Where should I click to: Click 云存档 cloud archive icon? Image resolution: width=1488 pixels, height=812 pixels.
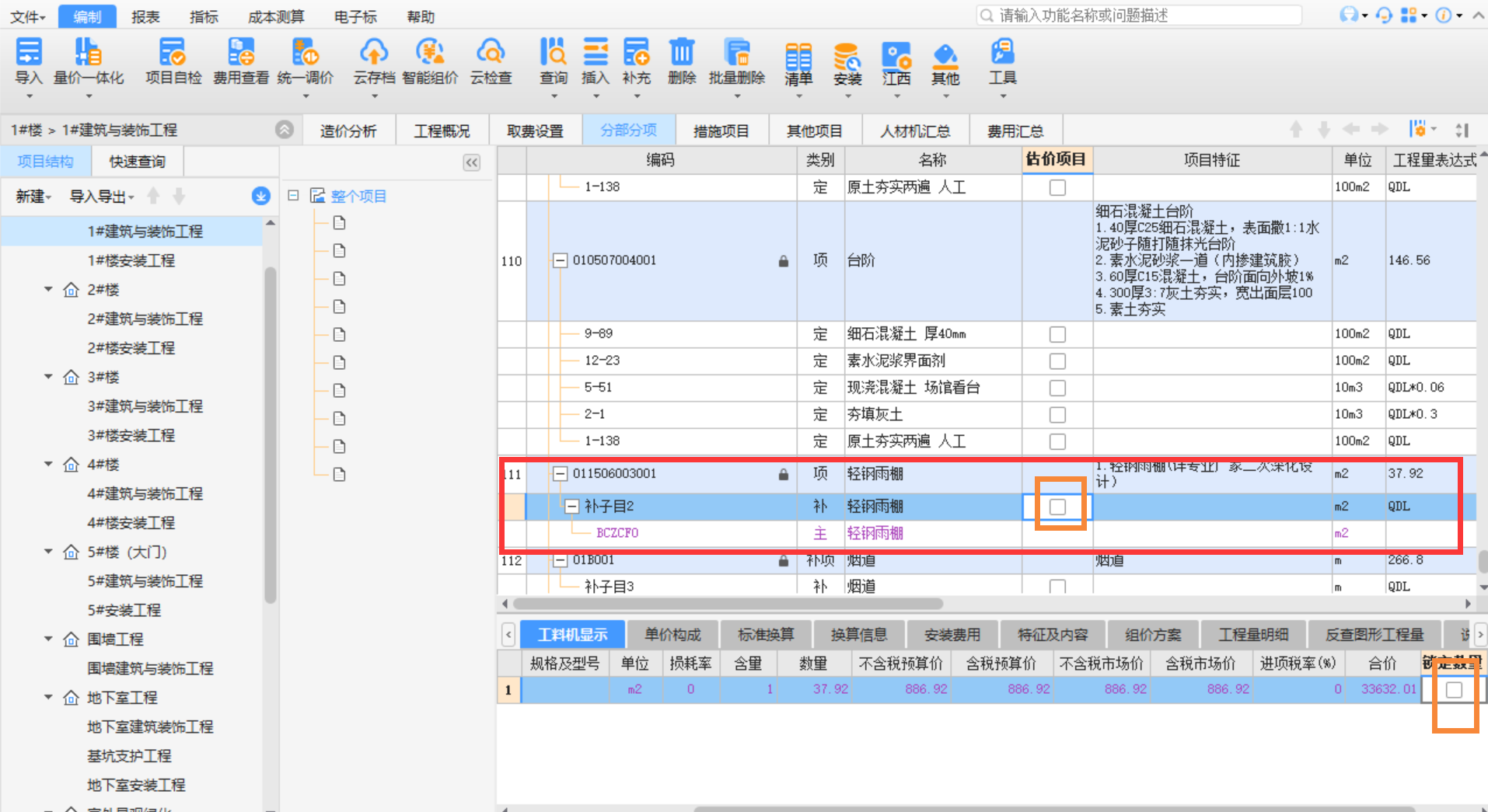click(374, 53)
